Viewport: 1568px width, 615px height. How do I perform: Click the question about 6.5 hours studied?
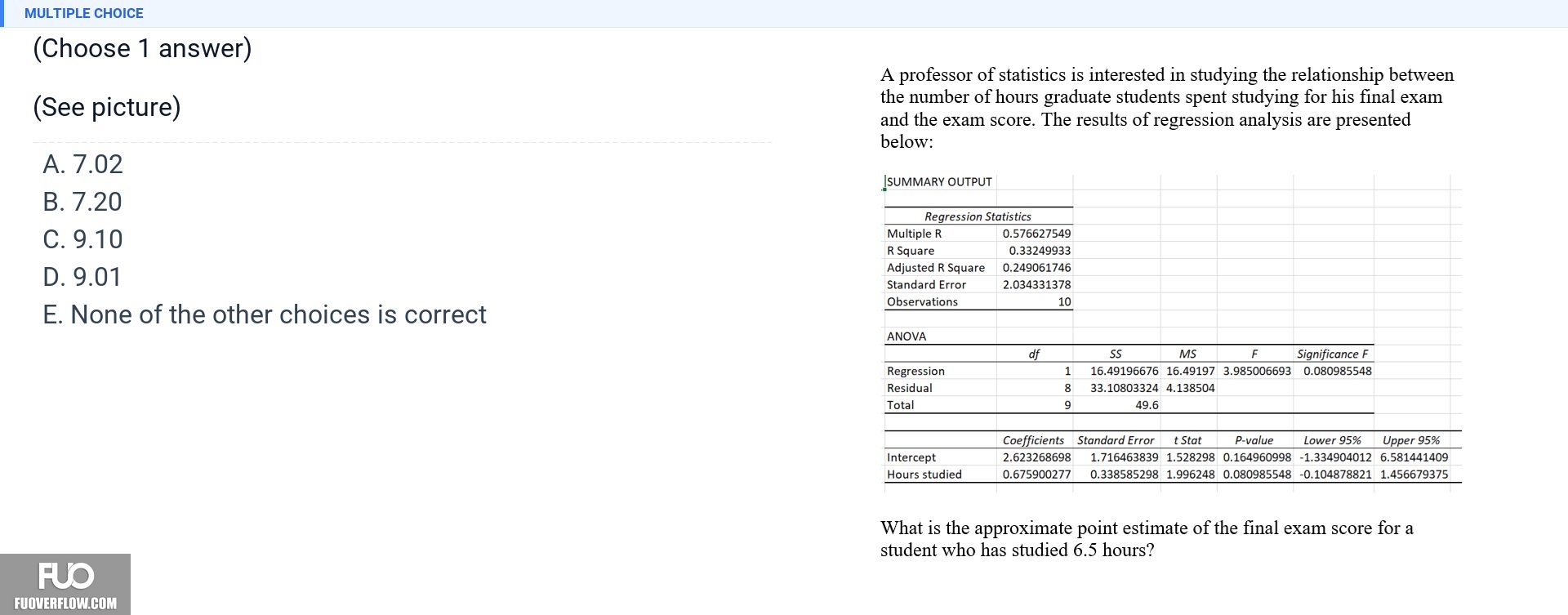[1147, 539]
